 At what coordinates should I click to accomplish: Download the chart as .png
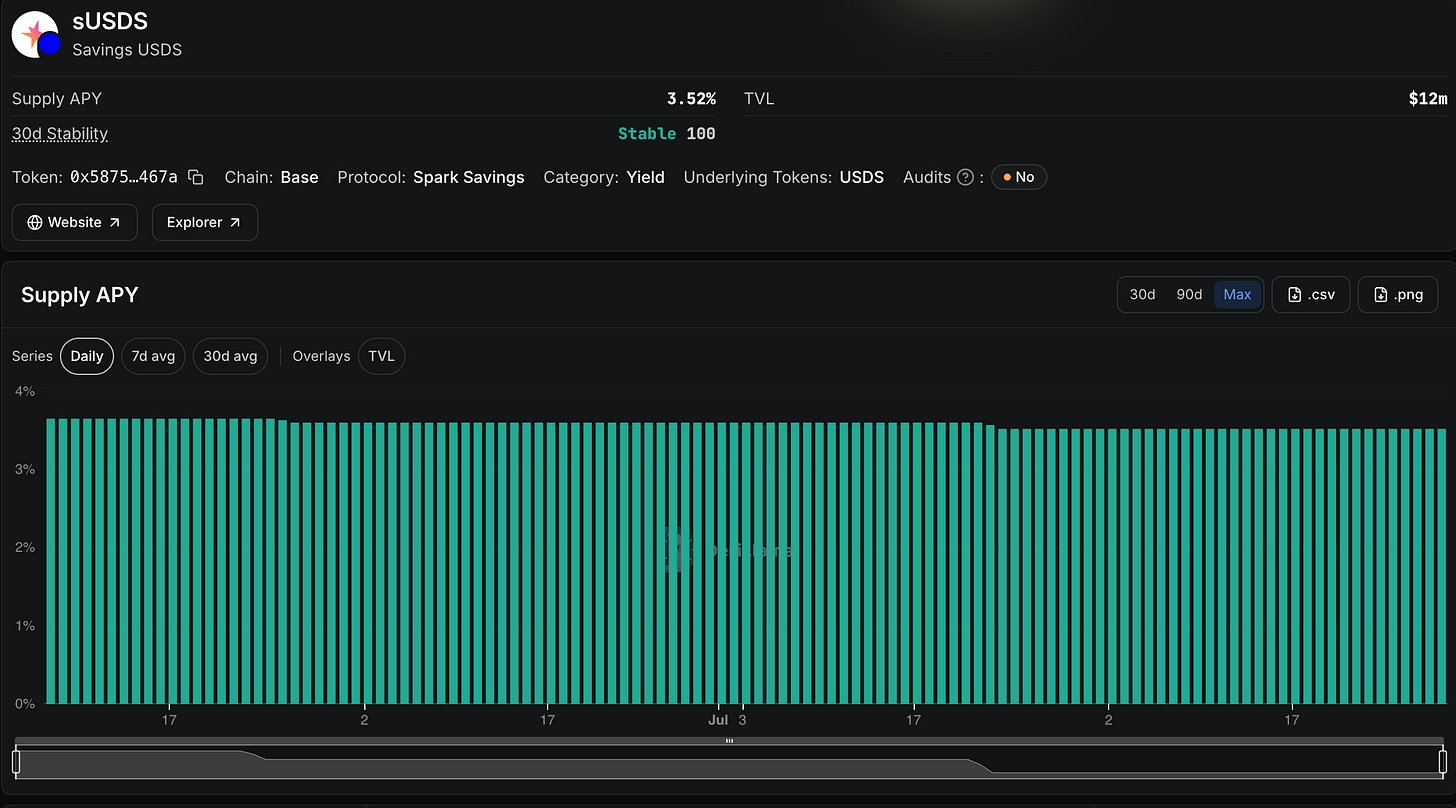[1398, 294]
